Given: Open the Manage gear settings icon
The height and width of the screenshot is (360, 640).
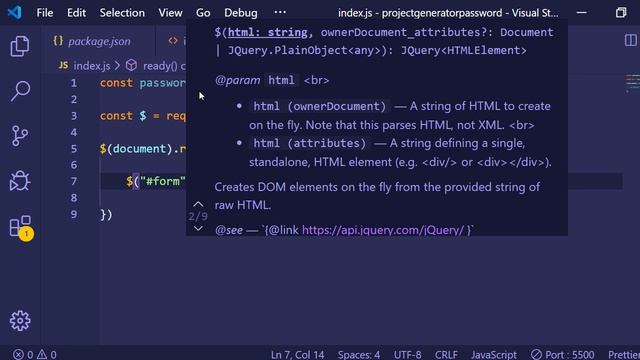Looking at the screenshot, I should pyautogui.click(x=20, y=321).
